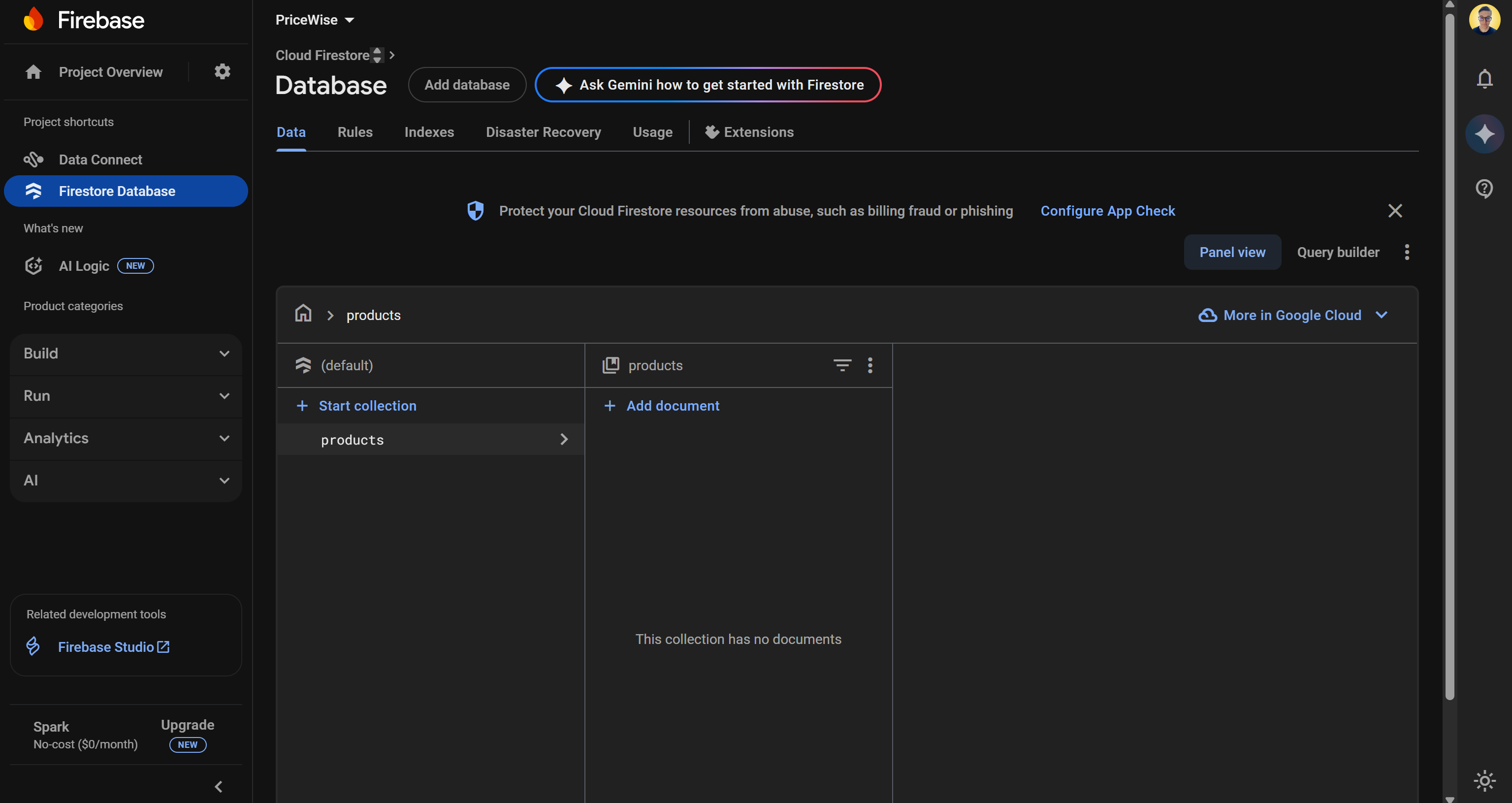This screenshot has width=1512, height=803.
Task: Select the products collection in the tree
Action: pyautogui.click(x=352, y=439)
